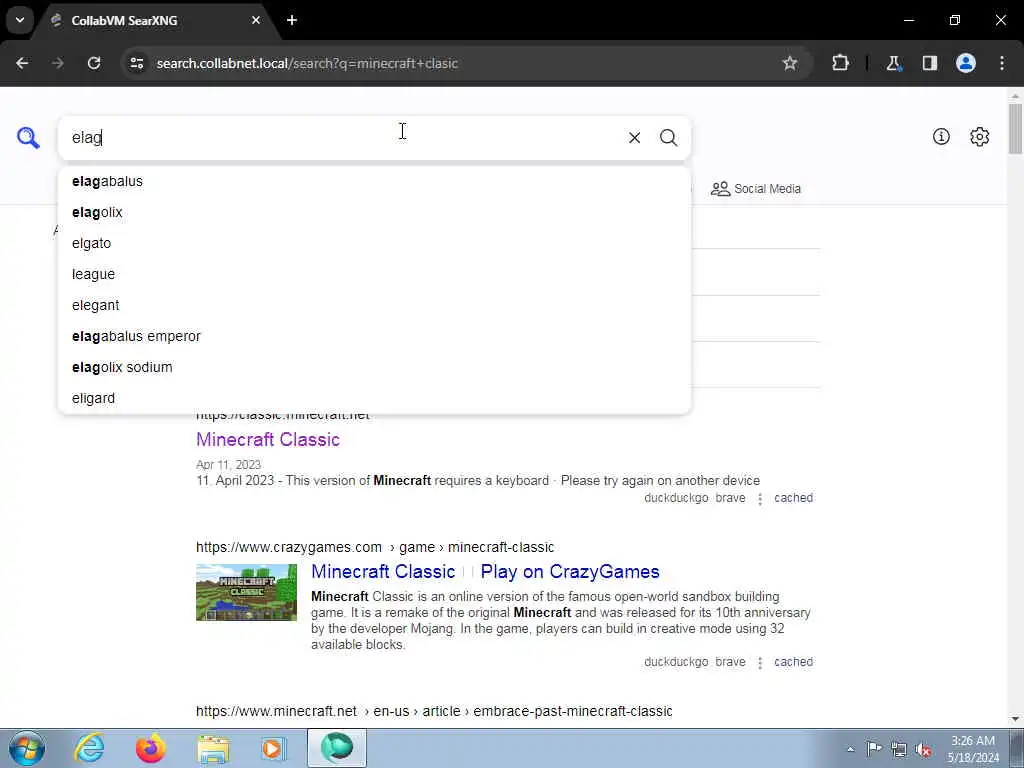Viewport: 1024px width, 768px height.
Task: Open cached link for classic.minecraft.net result
Action: [x=793, y=498]
